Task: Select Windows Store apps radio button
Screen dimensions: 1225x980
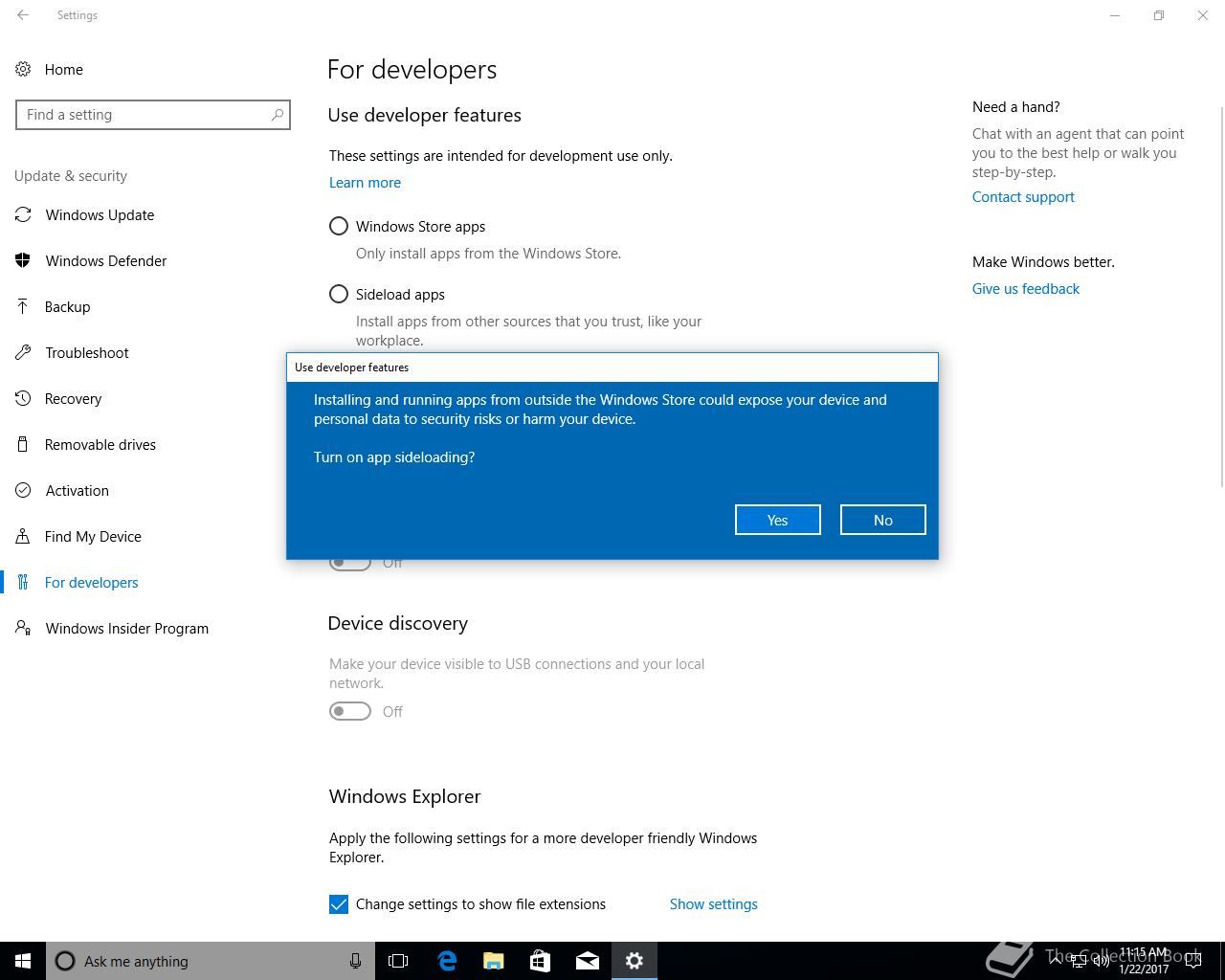Action: click(x=339, y=226)
